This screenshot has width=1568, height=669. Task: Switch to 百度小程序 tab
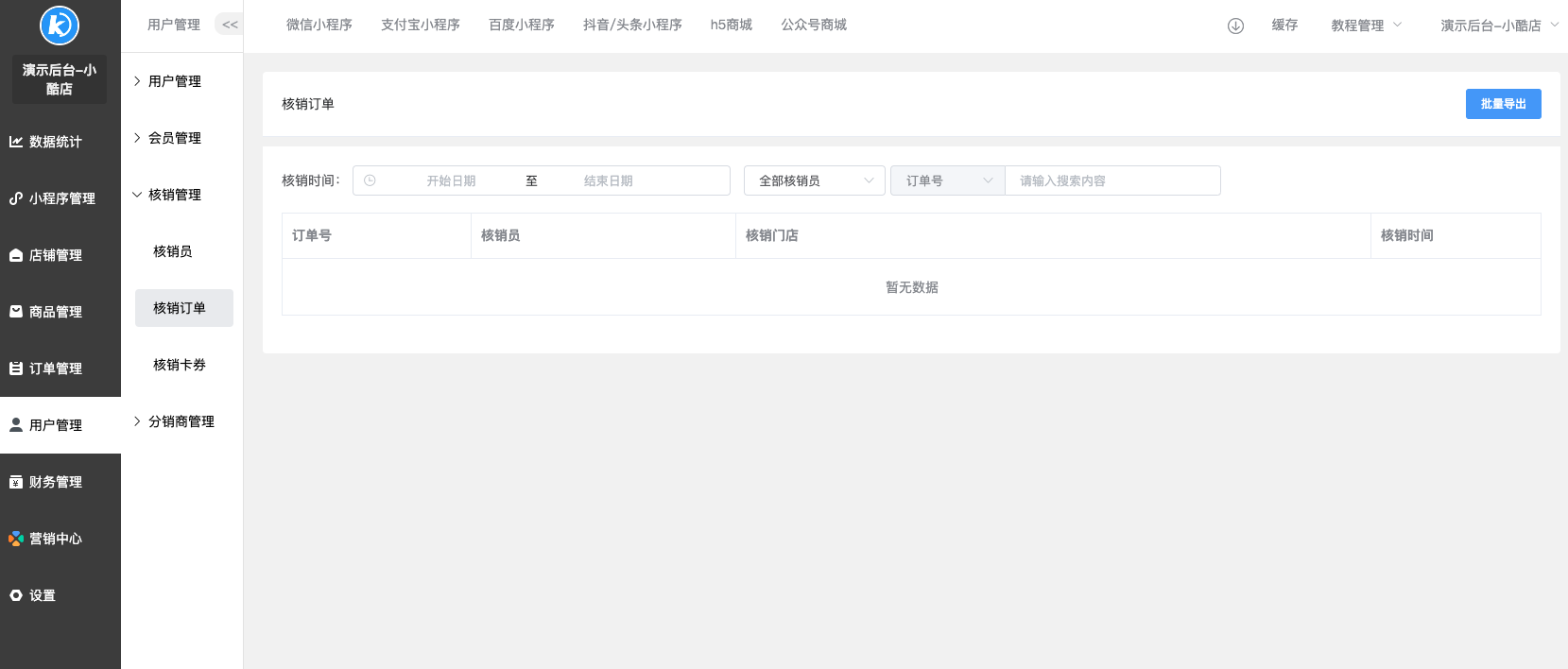click(x=522, y=25)
